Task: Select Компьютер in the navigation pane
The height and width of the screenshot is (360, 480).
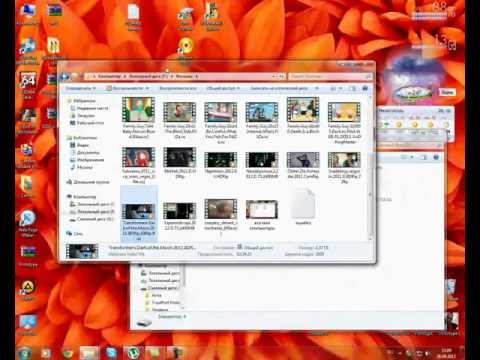Action: point(82,197)
